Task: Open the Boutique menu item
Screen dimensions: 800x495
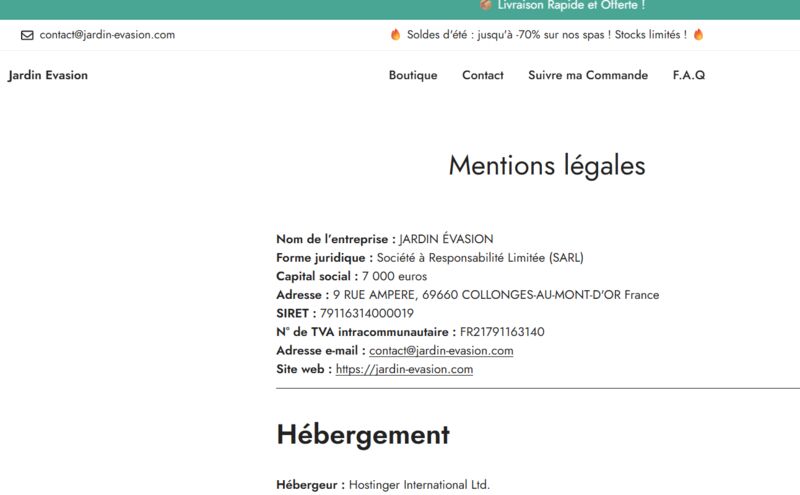Action: [413, 75]
